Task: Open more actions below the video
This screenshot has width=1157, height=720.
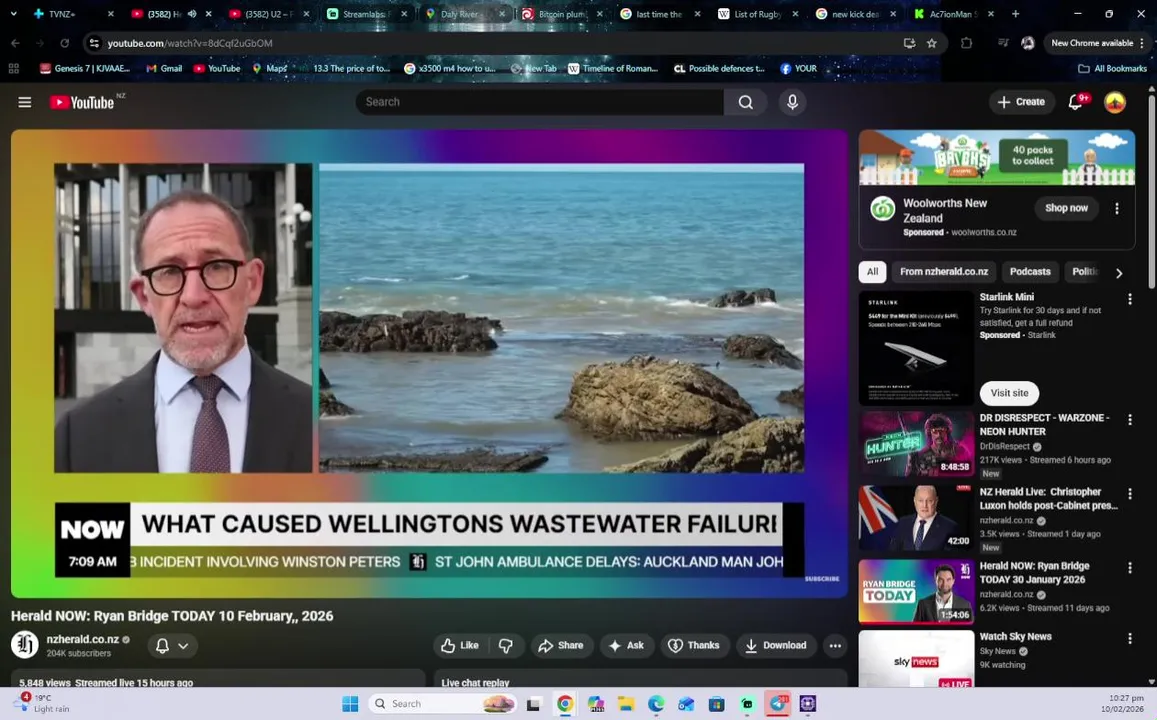Action: [835, 645]
